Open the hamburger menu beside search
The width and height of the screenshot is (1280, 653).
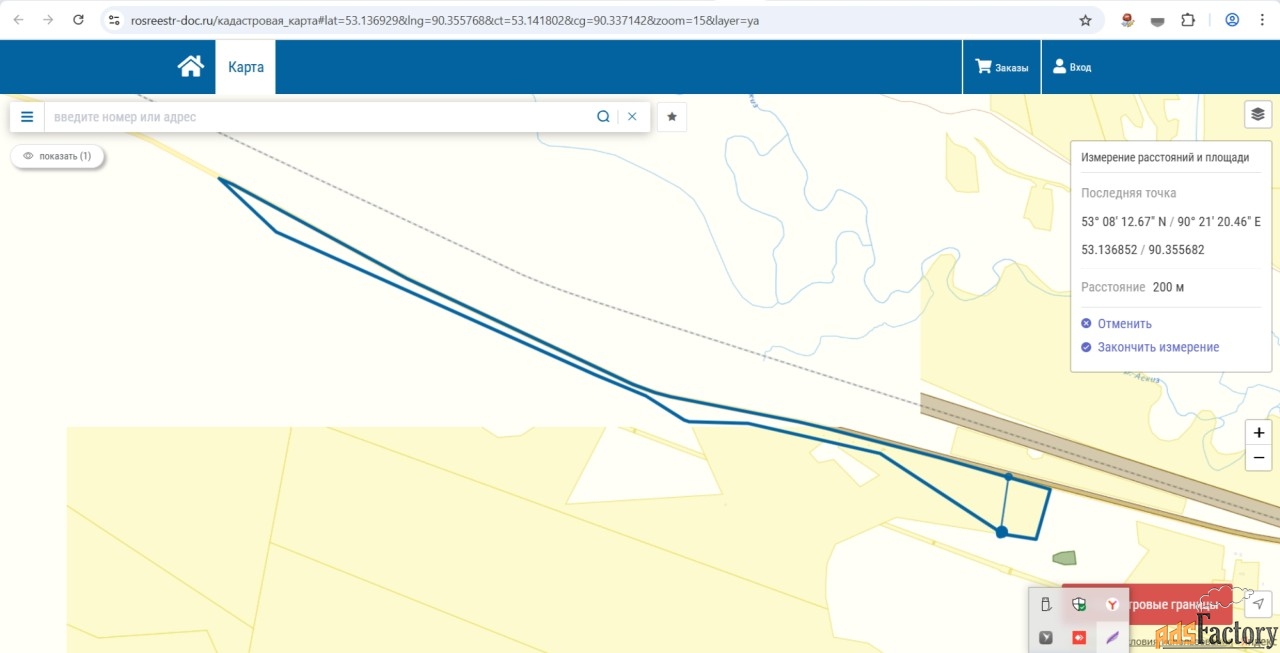pos(27,117)
